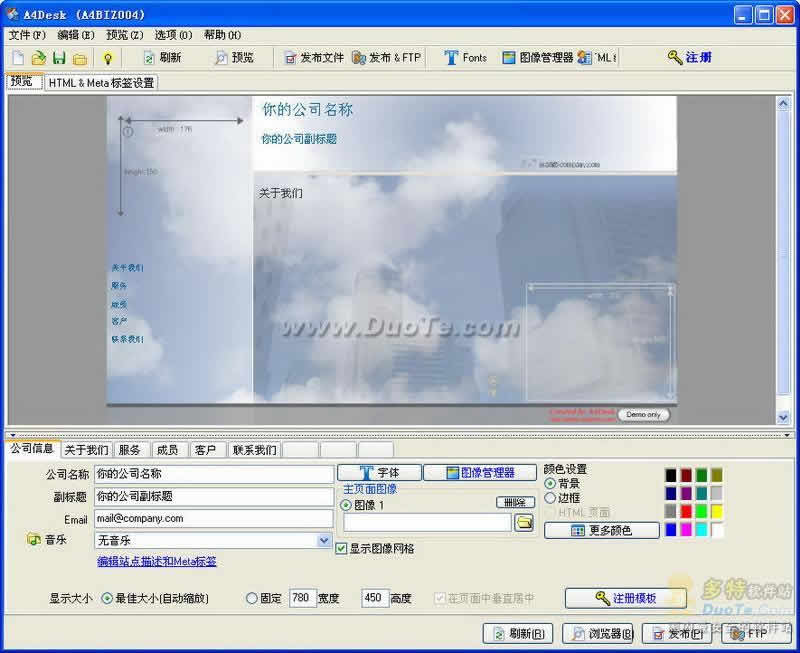Expand the 无音乐 music dropdown
The height and width of the screenshot is (653, 800).
324,540
